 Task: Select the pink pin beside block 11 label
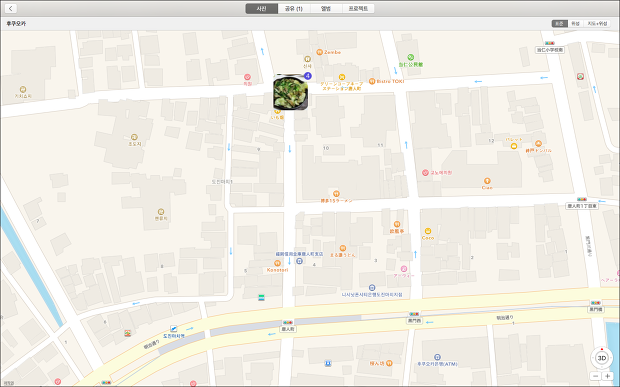[425, 173]
